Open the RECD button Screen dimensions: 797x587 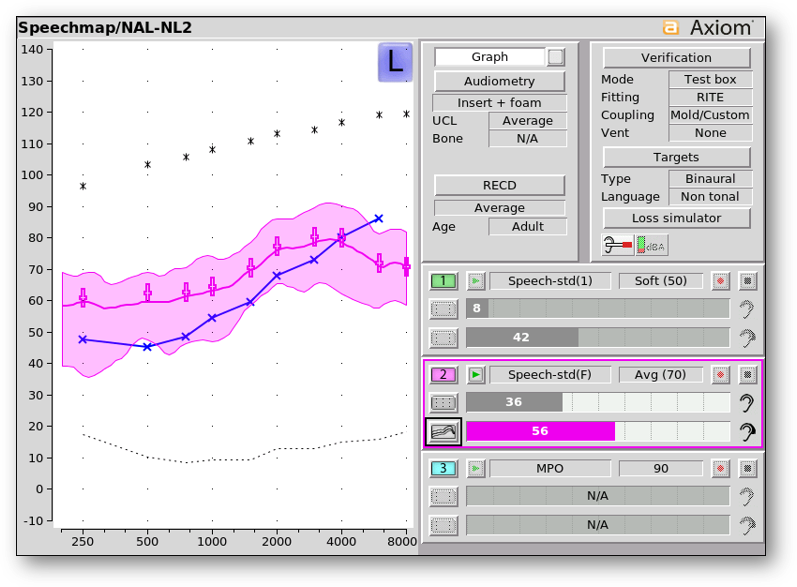point(499,186)
